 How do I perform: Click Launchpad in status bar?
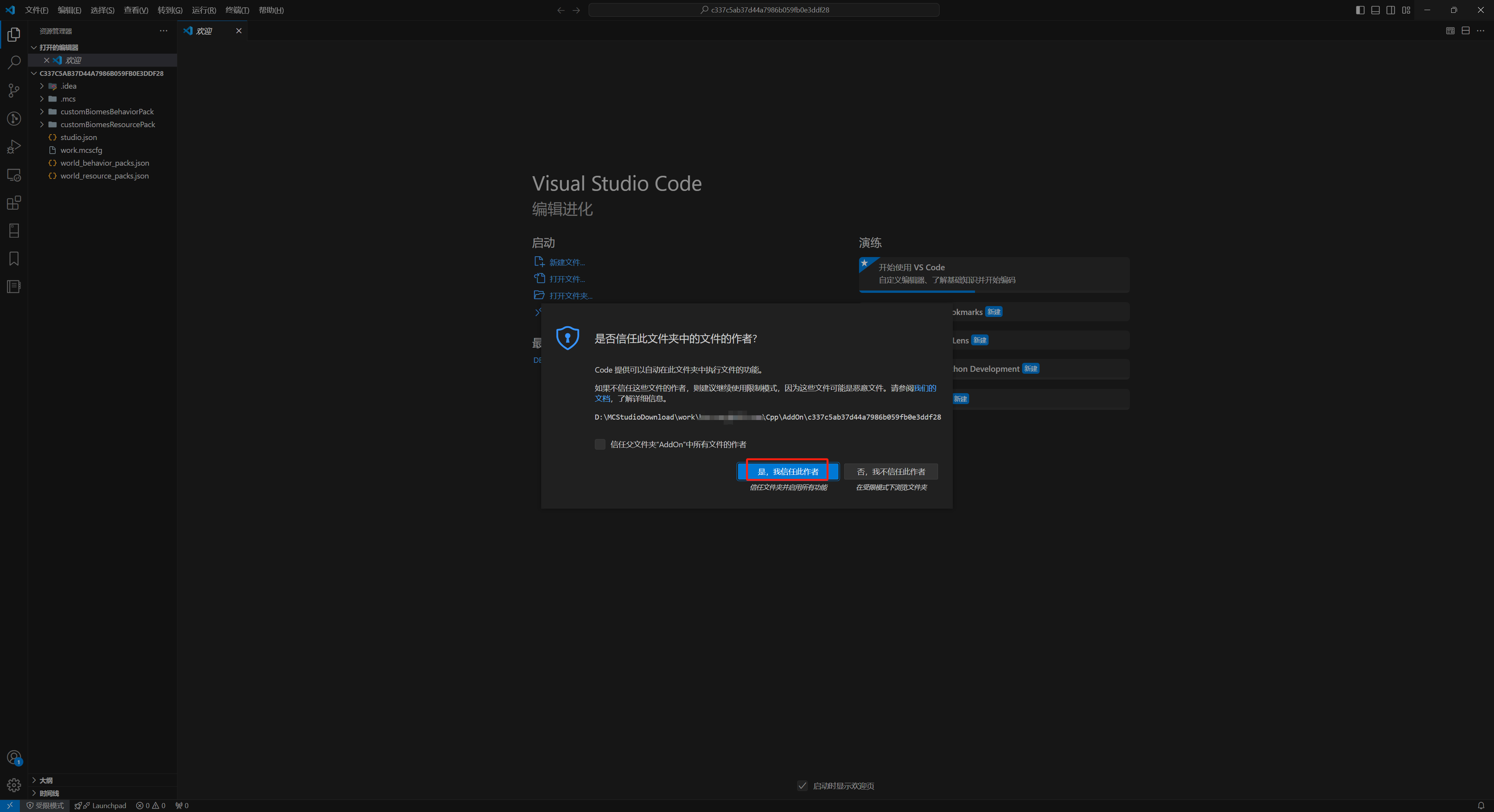[x=100, y=806]
